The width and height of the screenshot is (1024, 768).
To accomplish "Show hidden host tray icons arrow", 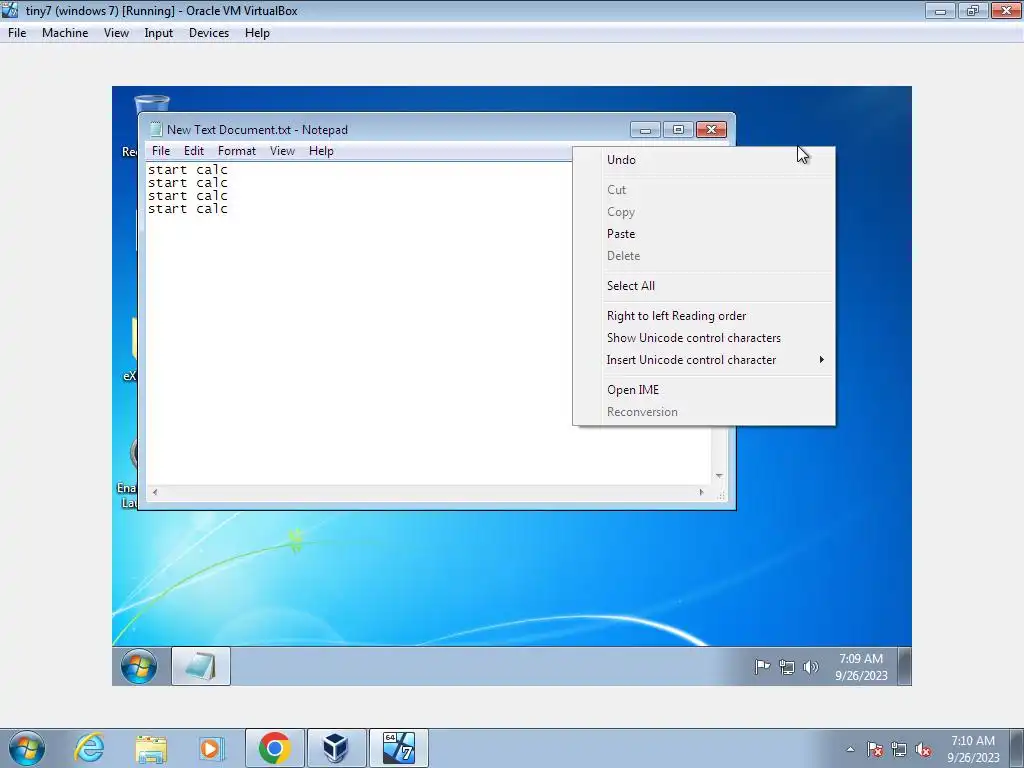I will (850, 749).
